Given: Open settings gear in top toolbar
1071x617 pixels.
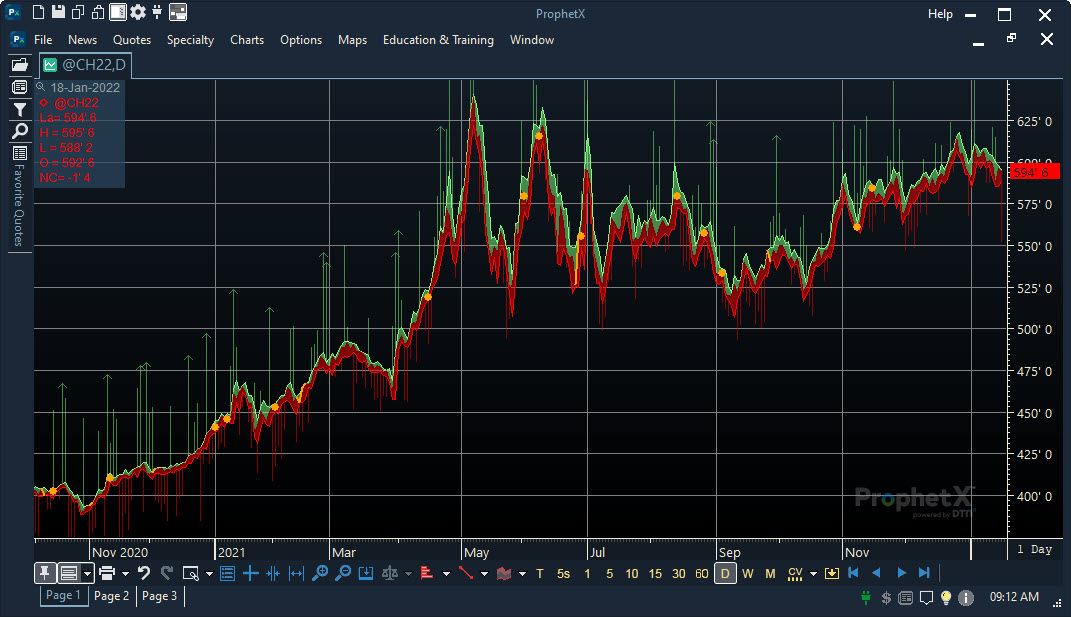Looking at the screenshot, I should (x=138, y=12).
